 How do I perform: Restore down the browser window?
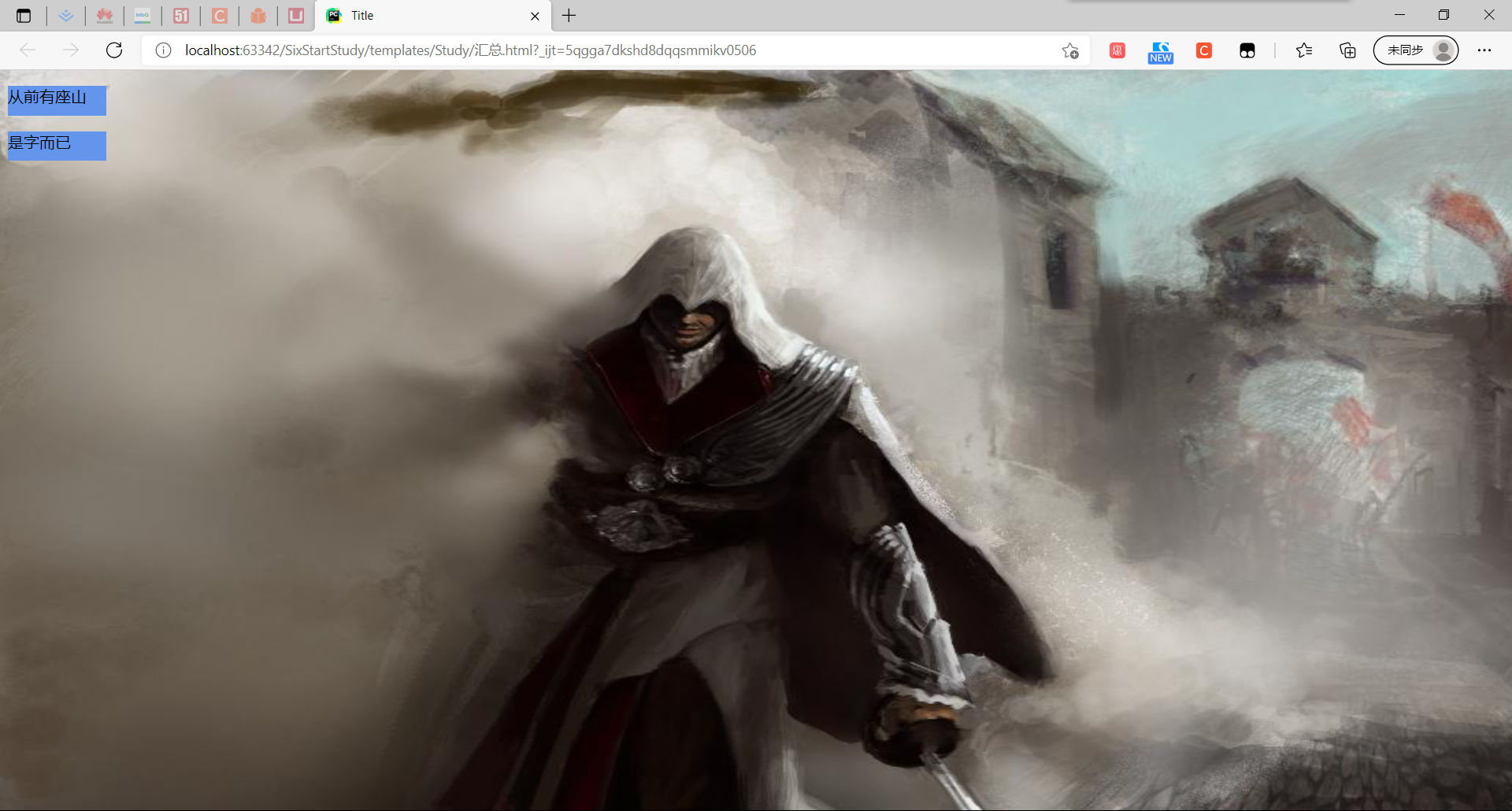pyautogui.click(x=1443, y=15)
